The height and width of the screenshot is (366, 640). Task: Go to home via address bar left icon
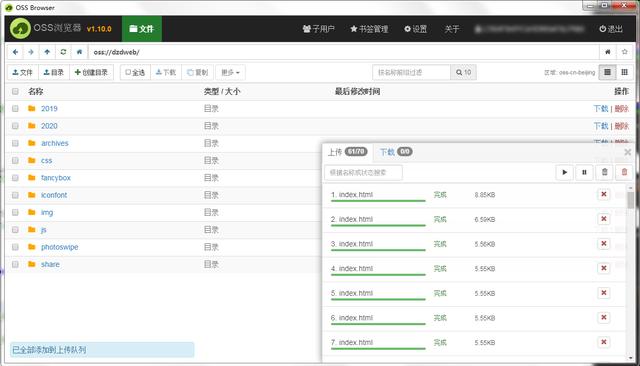pos(80,52)
